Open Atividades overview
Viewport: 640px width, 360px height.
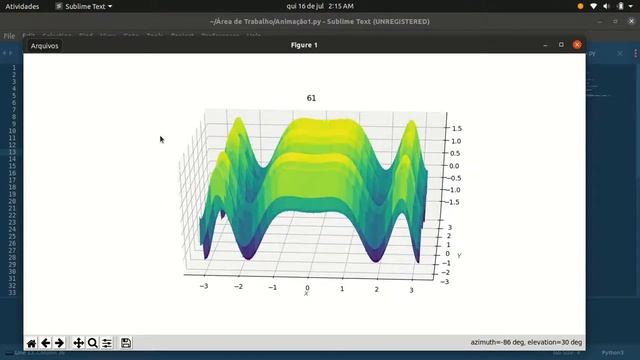(x=22, y=6)
